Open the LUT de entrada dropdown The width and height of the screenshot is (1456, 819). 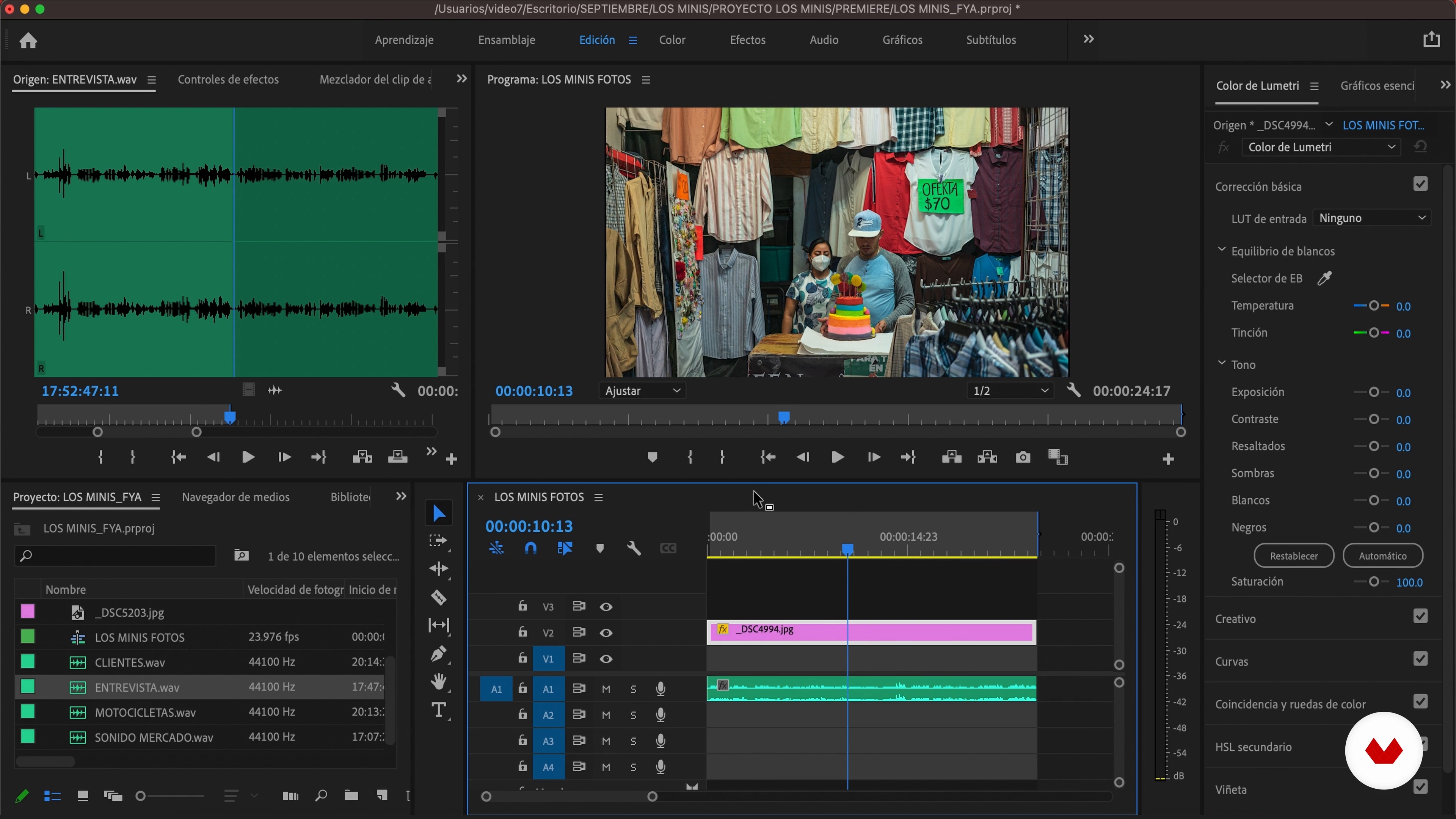1371,218
